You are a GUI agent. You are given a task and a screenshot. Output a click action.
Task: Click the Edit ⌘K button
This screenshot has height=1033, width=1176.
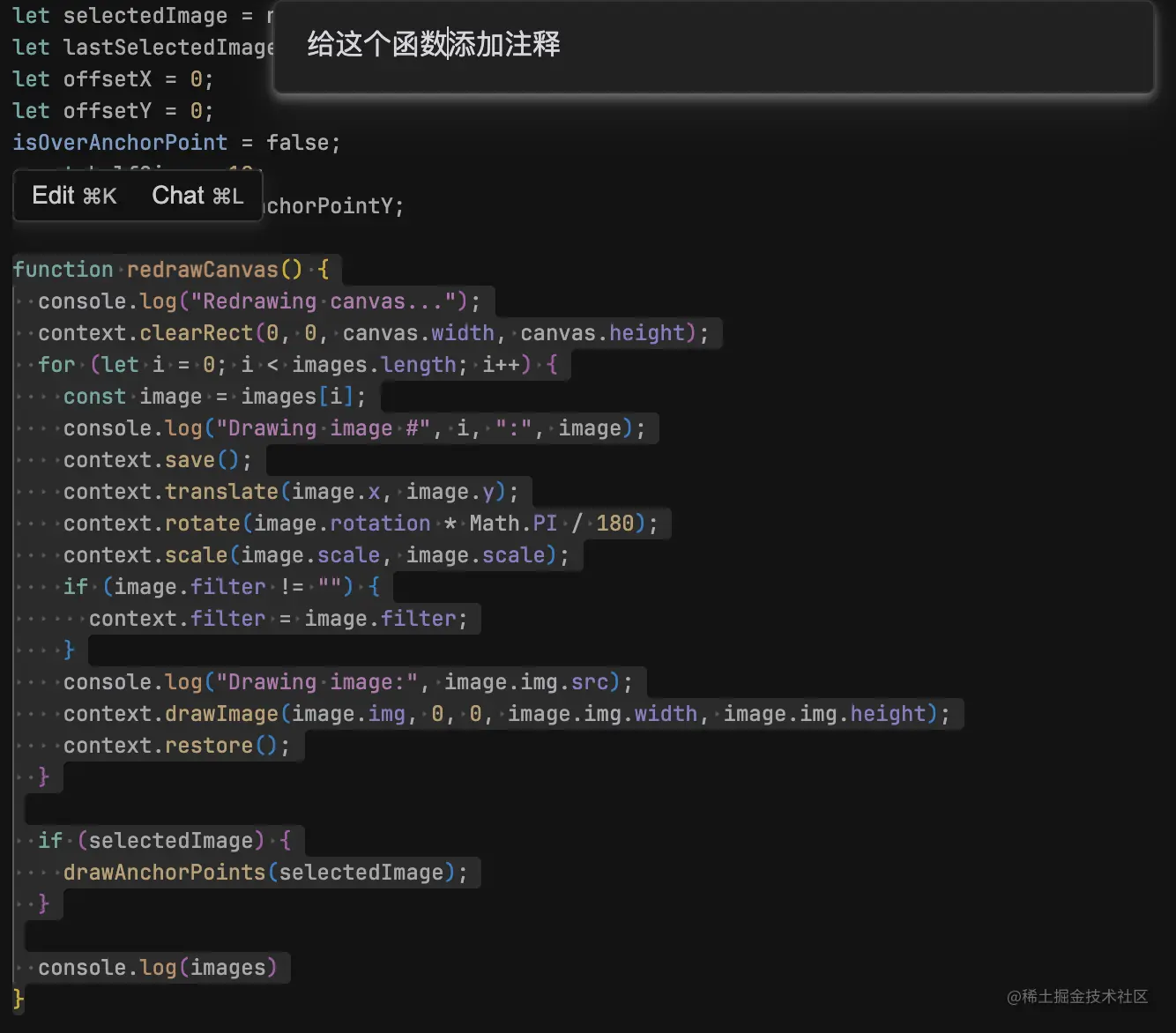click(74, 196)
